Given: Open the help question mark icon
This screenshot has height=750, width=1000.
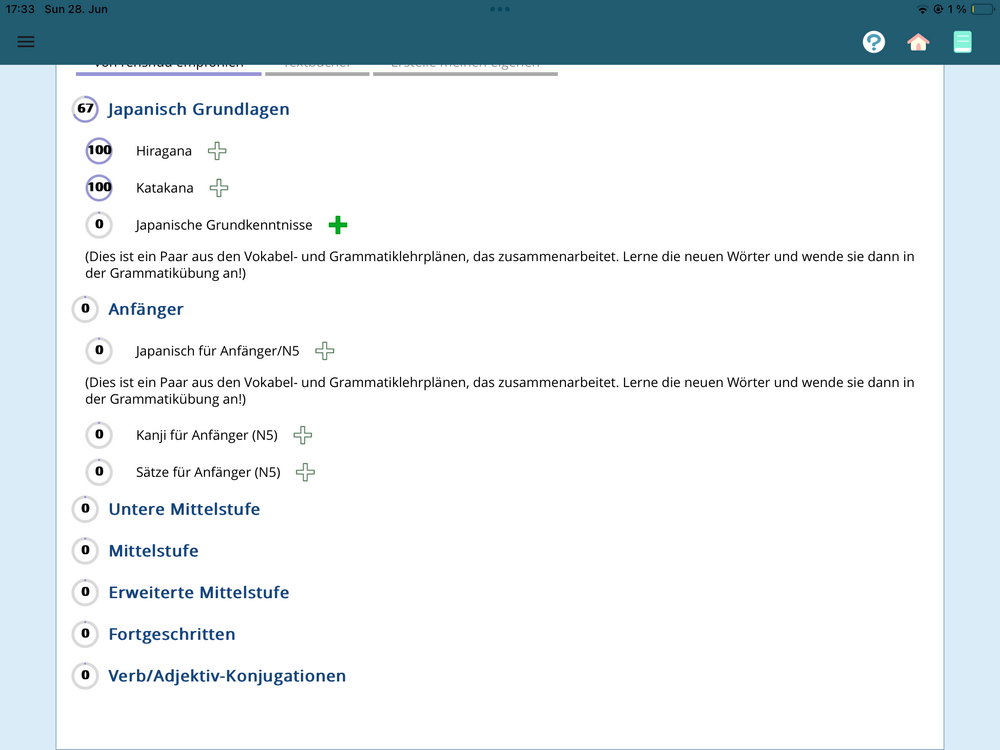Looking at the screenshot, I should tap(874, 42).
